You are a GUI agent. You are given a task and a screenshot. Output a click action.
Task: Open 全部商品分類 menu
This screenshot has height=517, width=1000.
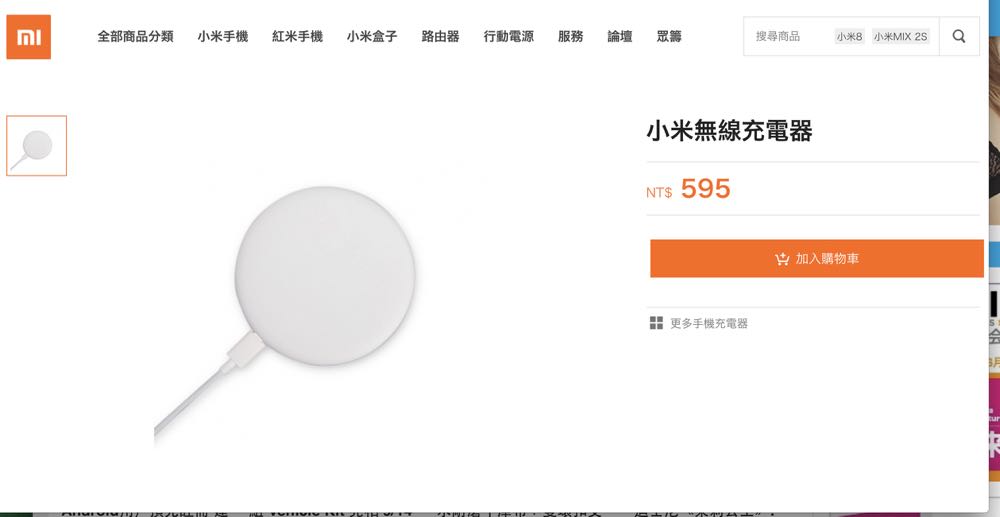click(x=135, y=37)
